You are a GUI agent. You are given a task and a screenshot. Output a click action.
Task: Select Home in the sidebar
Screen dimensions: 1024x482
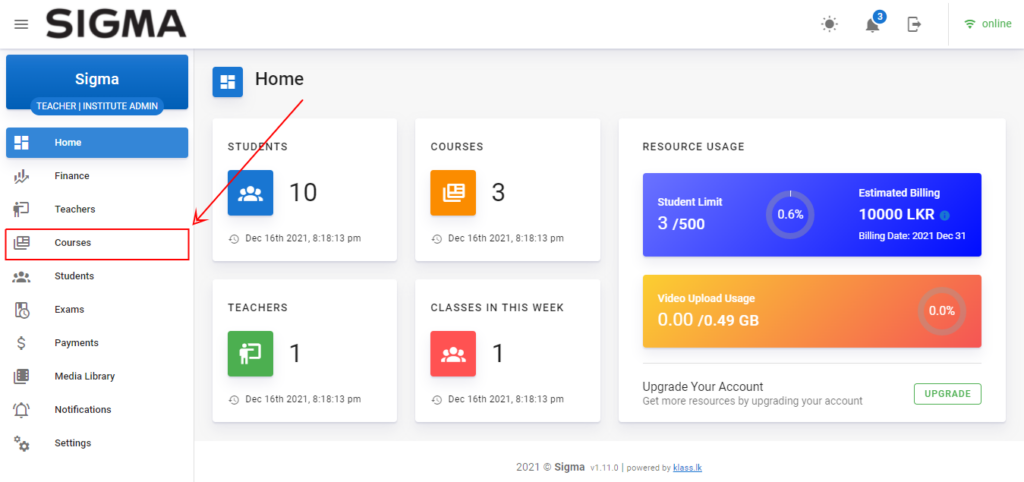pos(97,142)
